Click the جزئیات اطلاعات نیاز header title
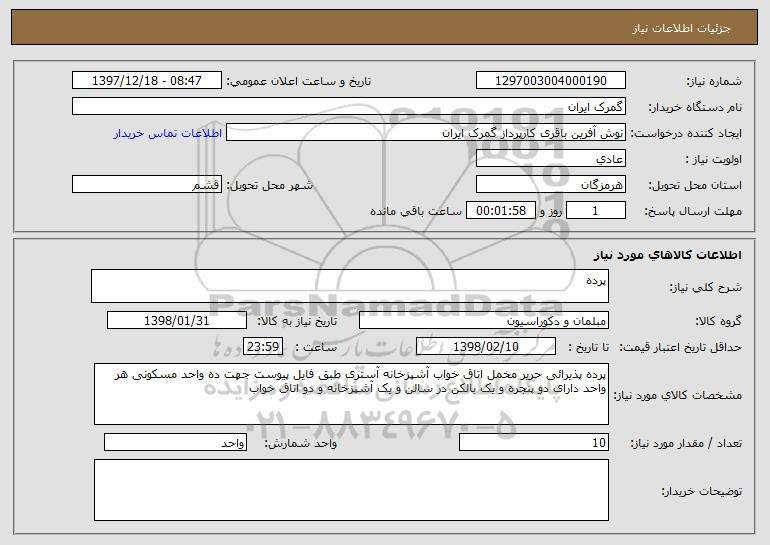The height and width of the screenshot is (545, 770). [681, 28]
